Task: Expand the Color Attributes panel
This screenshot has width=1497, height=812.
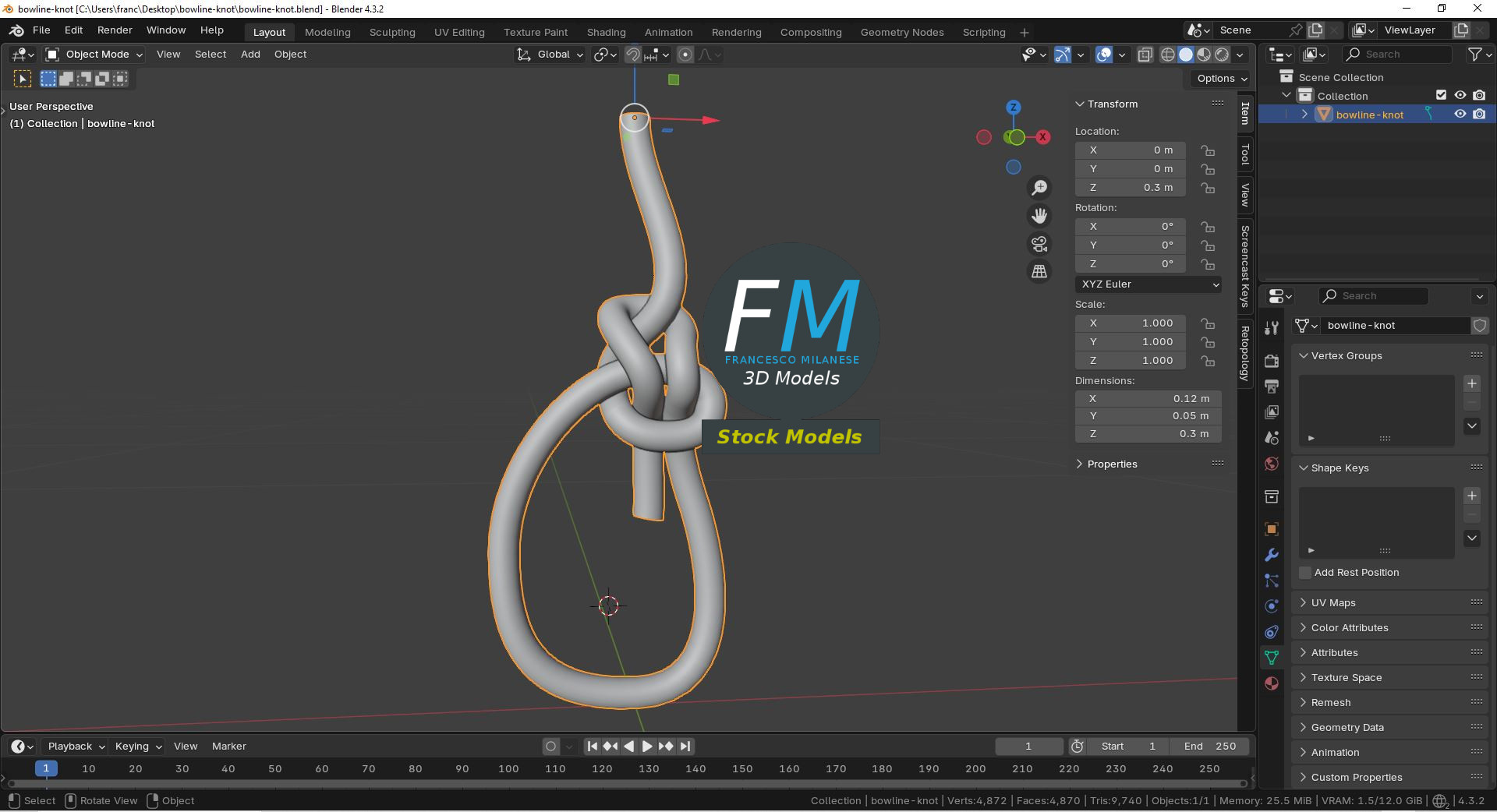Action: (x=1303, y=627)
